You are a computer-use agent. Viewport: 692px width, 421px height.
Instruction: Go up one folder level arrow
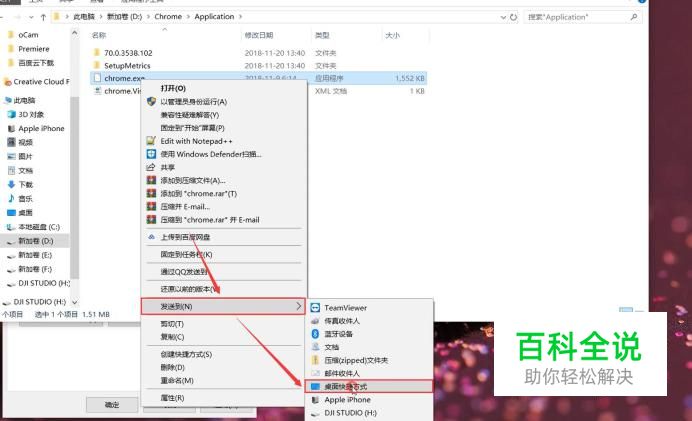click(x=43, y=17)
